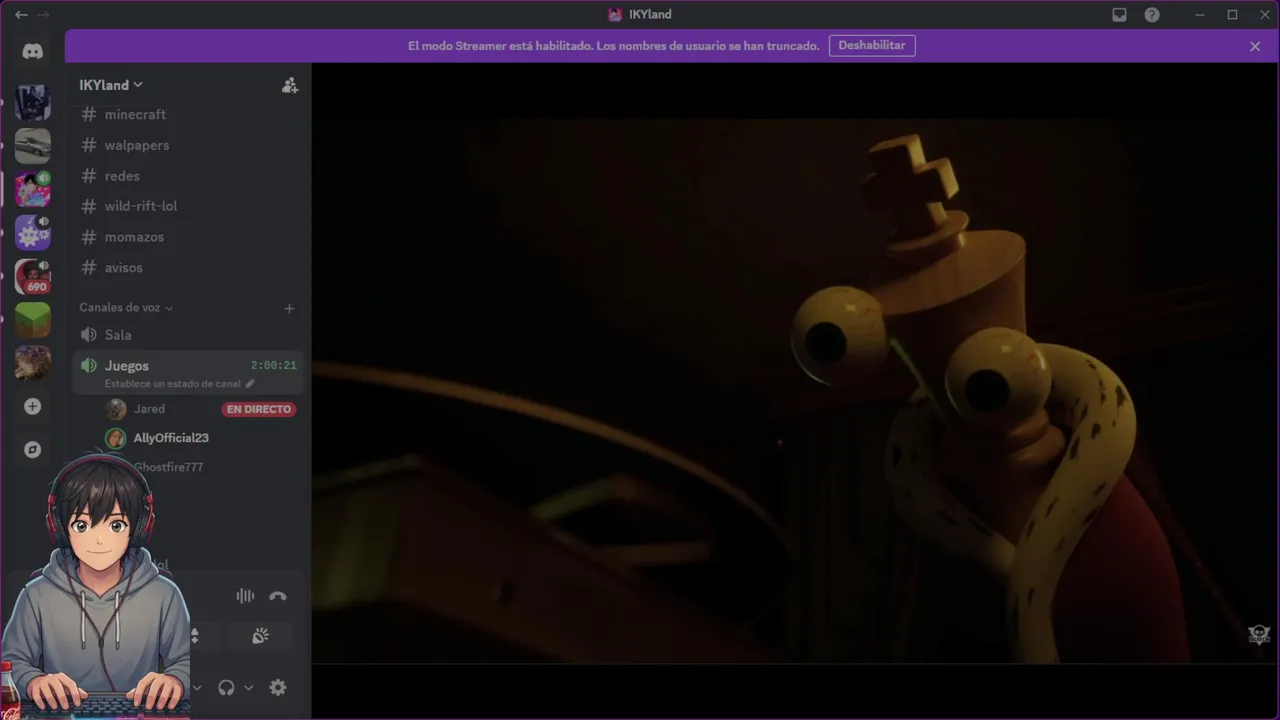Dismiss the Streamer mode banner

pyautogui.click(x=1255, y=46)
